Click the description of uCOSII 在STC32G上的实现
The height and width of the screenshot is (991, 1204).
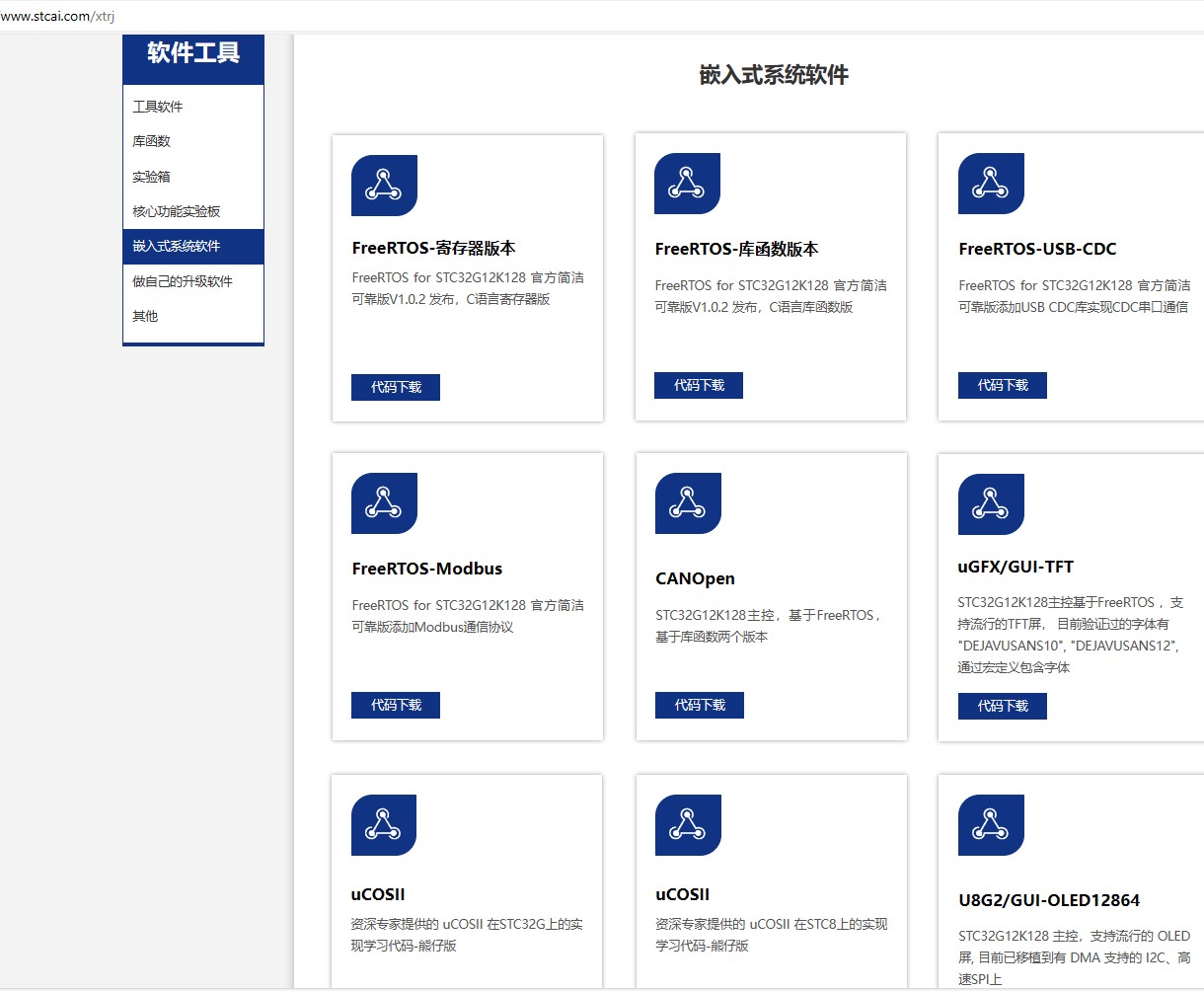467,935
